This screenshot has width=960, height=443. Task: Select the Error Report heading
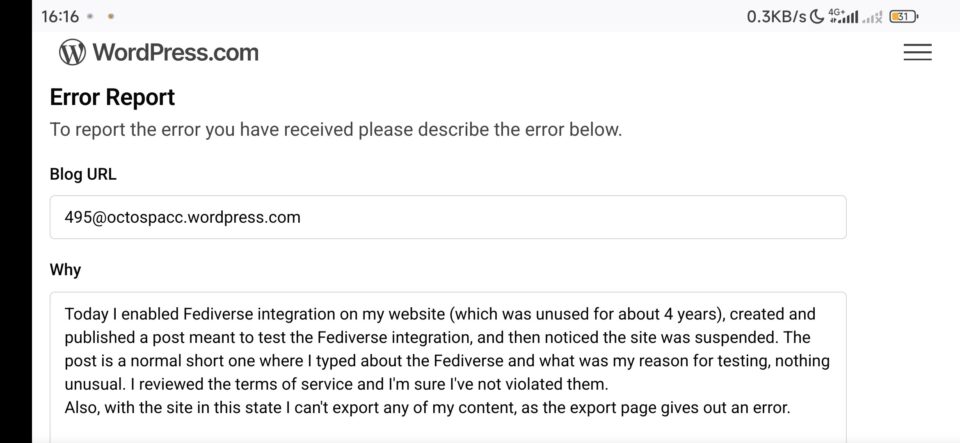pos(112,97)
